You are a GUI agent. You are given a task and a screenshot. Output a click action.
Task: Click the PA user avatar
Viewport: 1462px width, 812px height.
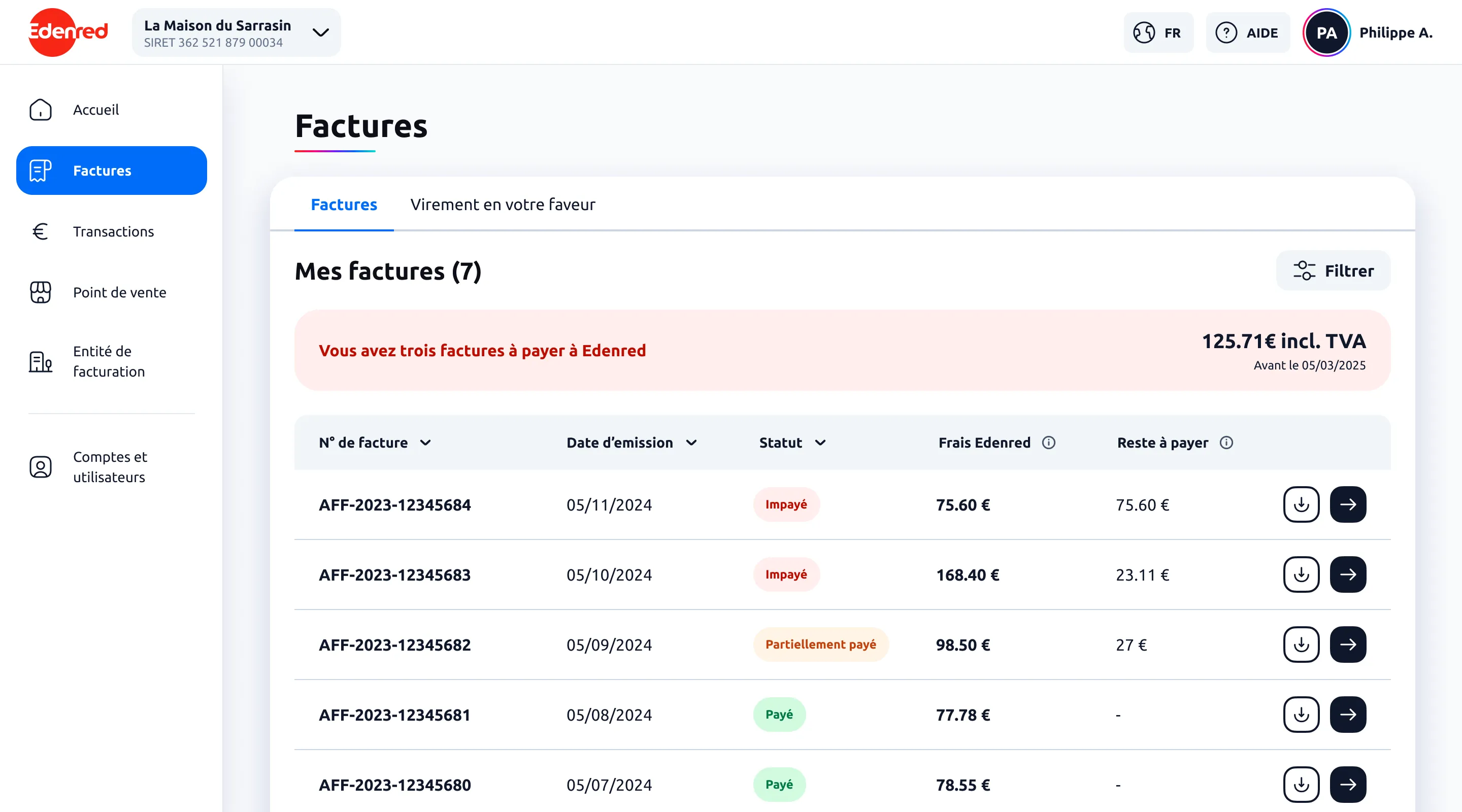(x=1326, y=32)
